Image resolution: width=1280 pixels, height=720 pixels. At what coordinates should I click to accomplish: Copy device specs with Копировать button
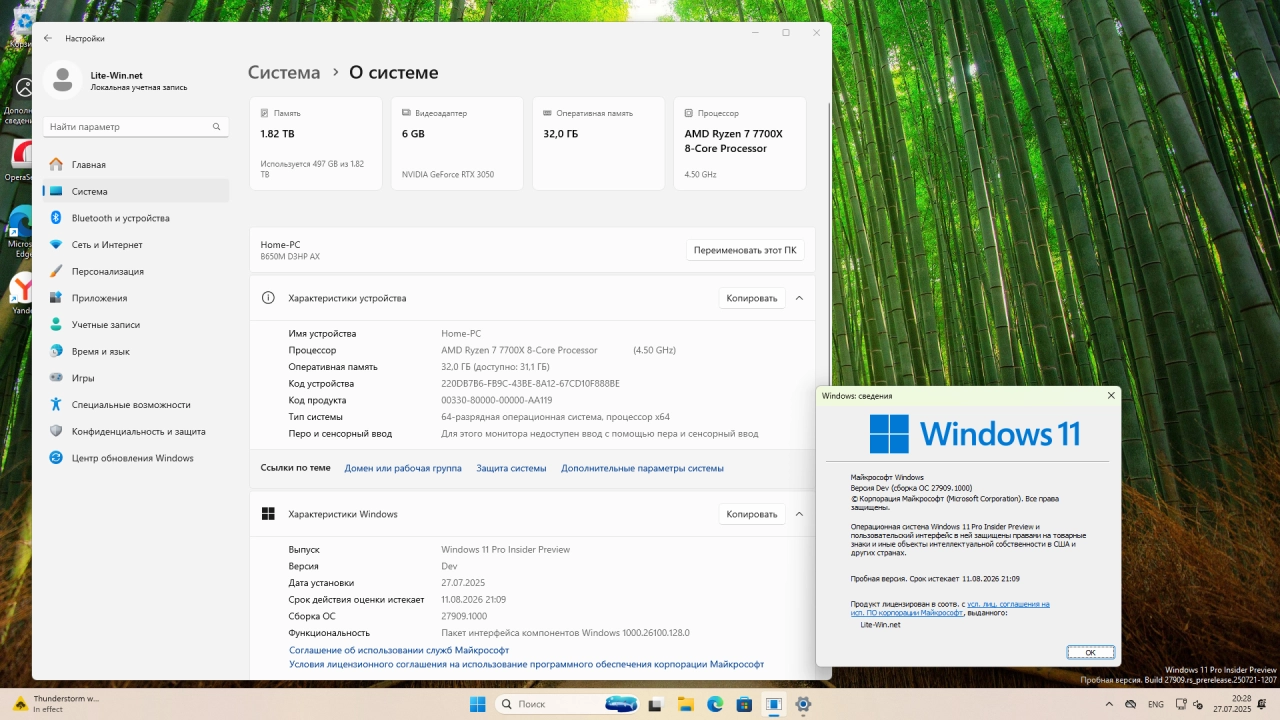pyautogui.click(x=751, y=298)
